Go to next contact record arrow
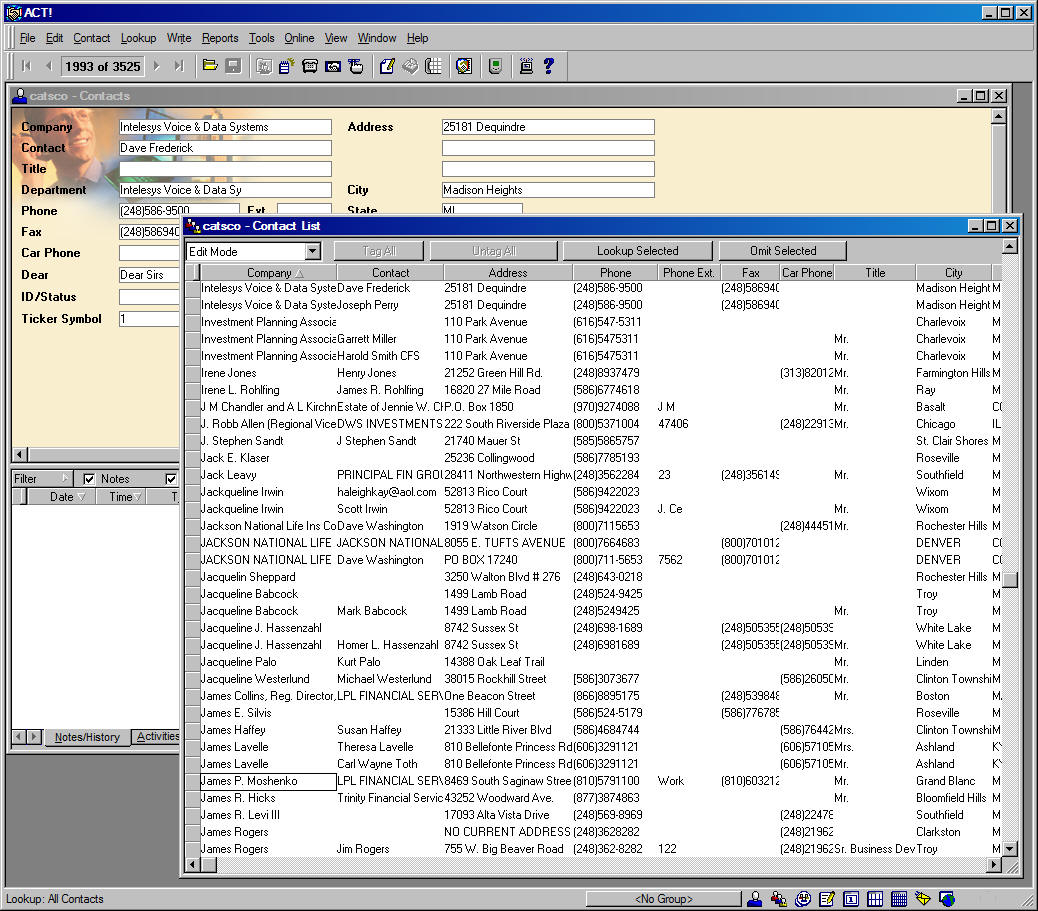This screenshot has height=911, width=1038. click(156, 66)
